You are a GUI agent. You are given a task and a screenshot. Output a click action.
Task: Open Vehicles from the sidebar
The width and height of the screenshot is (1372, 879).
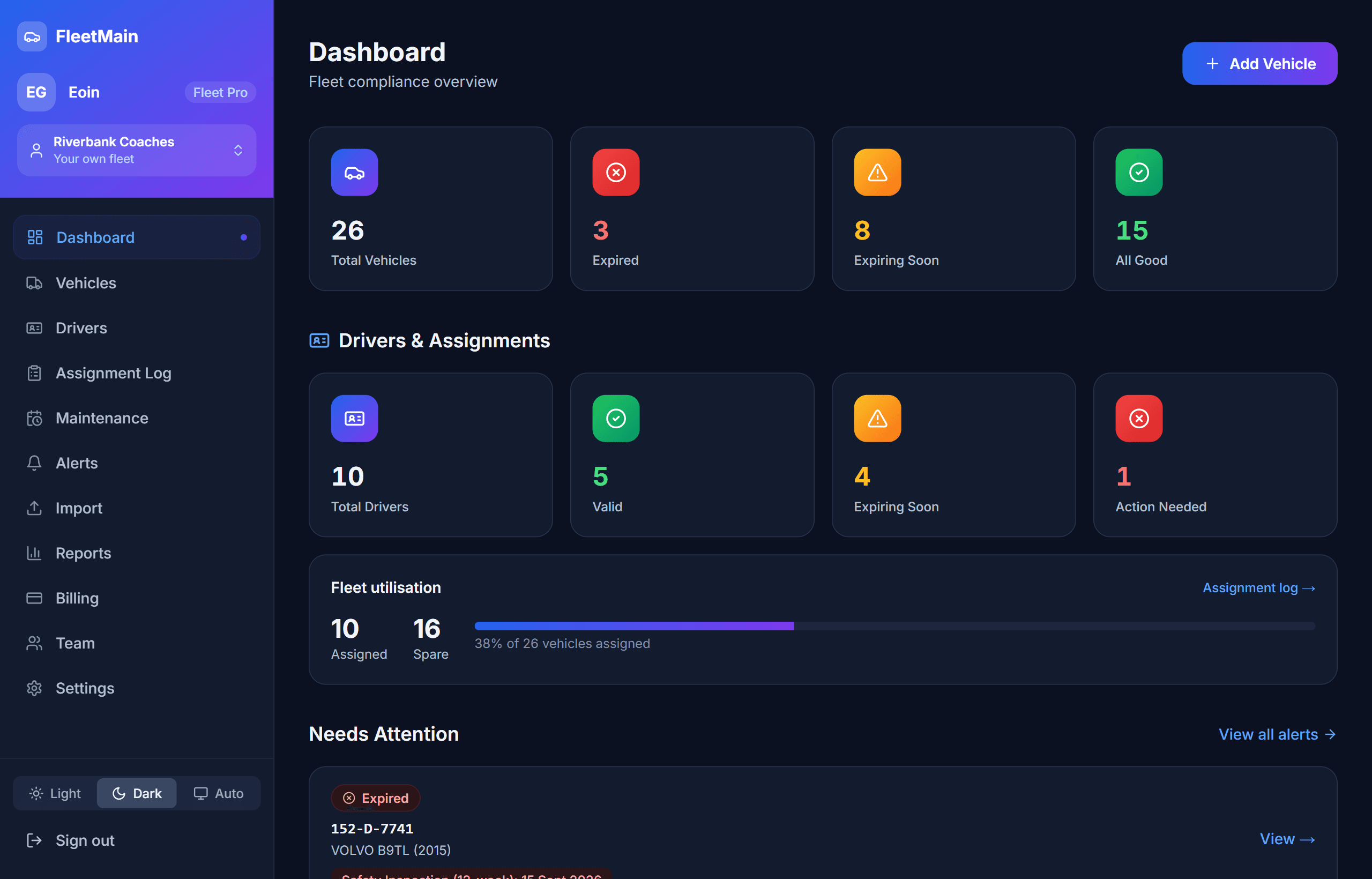(x=137, y=282)
